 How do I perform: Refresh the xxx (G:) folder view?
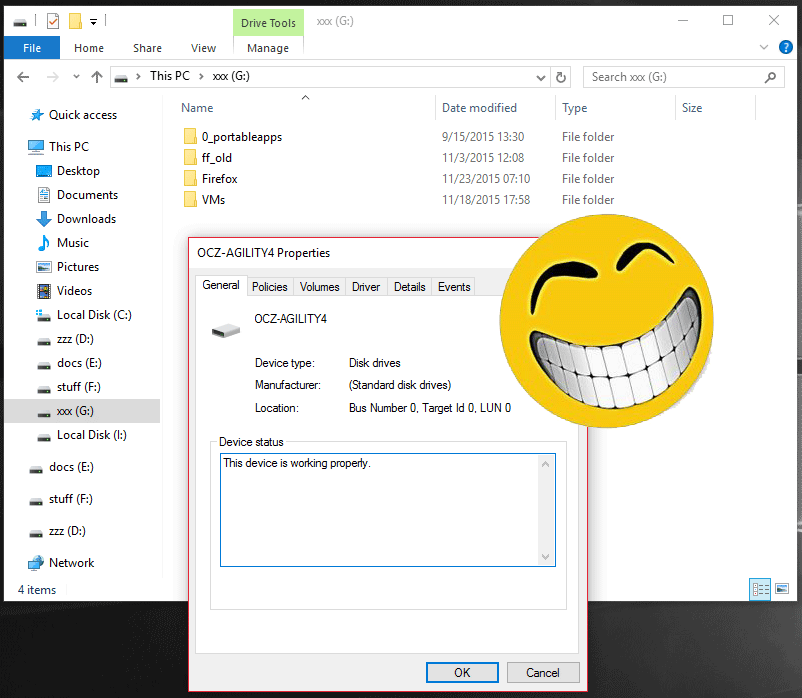(x=561, y=77)
